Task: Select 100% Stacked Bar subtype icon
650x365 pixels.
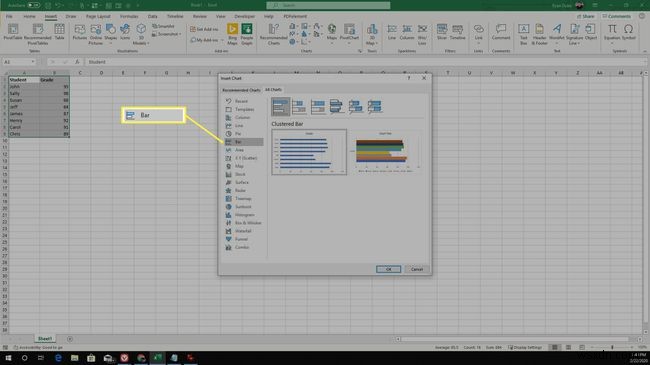Action: tap(318, 106)
